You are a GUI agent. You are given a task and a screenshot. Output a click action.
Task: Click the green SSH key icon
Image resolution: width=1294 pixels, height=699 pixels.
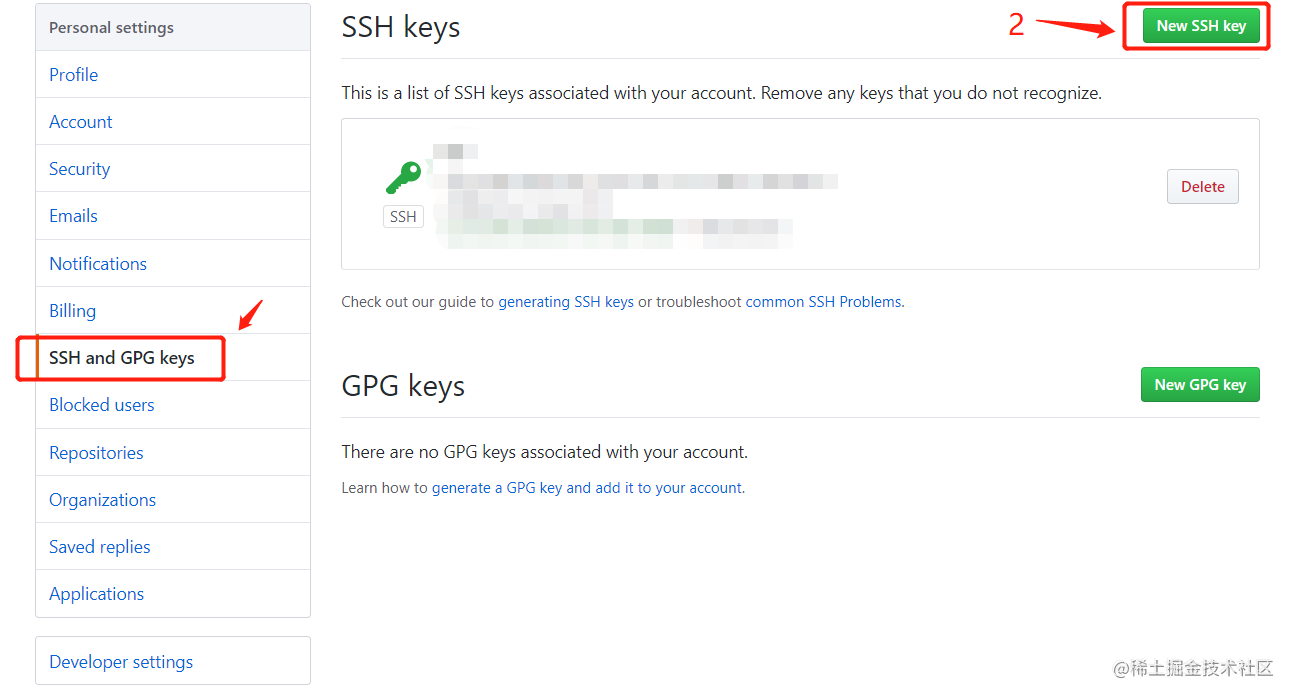[404, 178]
